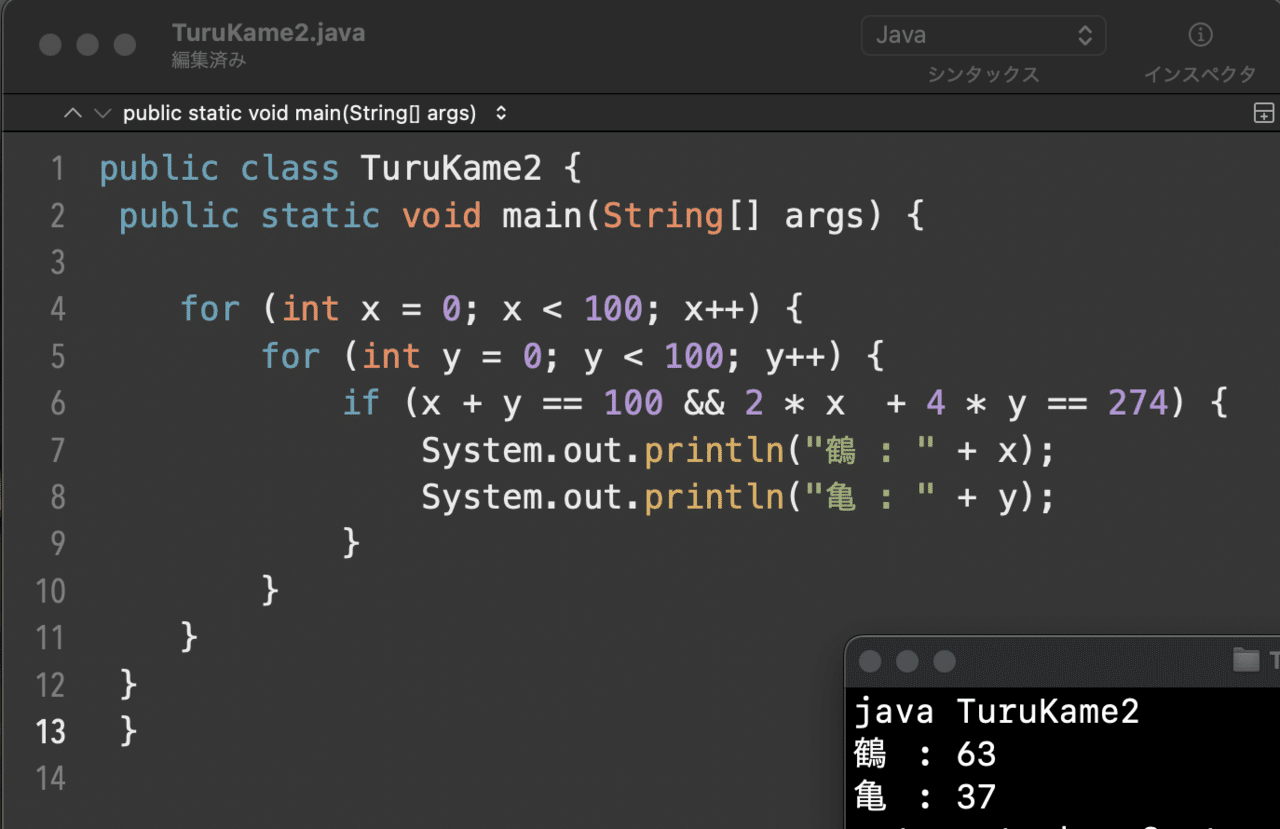Click the closing brace on line 9
This screenshot has height=829, width=1280.
tap(351, 543)
